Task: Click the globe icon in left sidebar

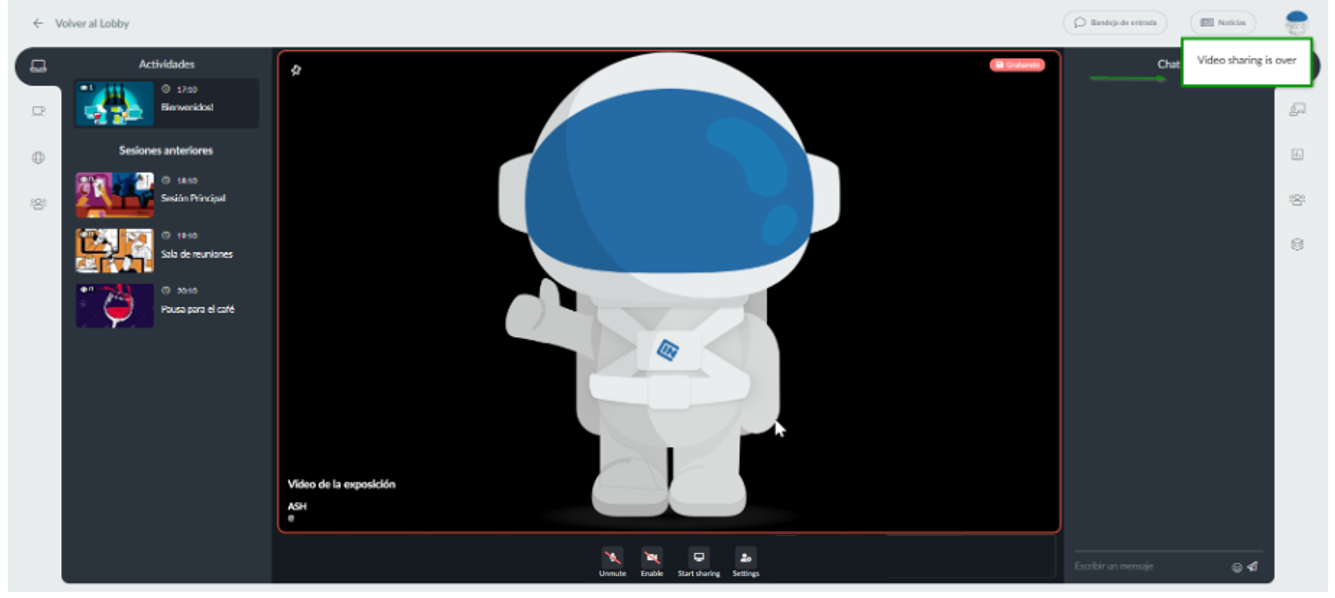Action: point(38,158)
